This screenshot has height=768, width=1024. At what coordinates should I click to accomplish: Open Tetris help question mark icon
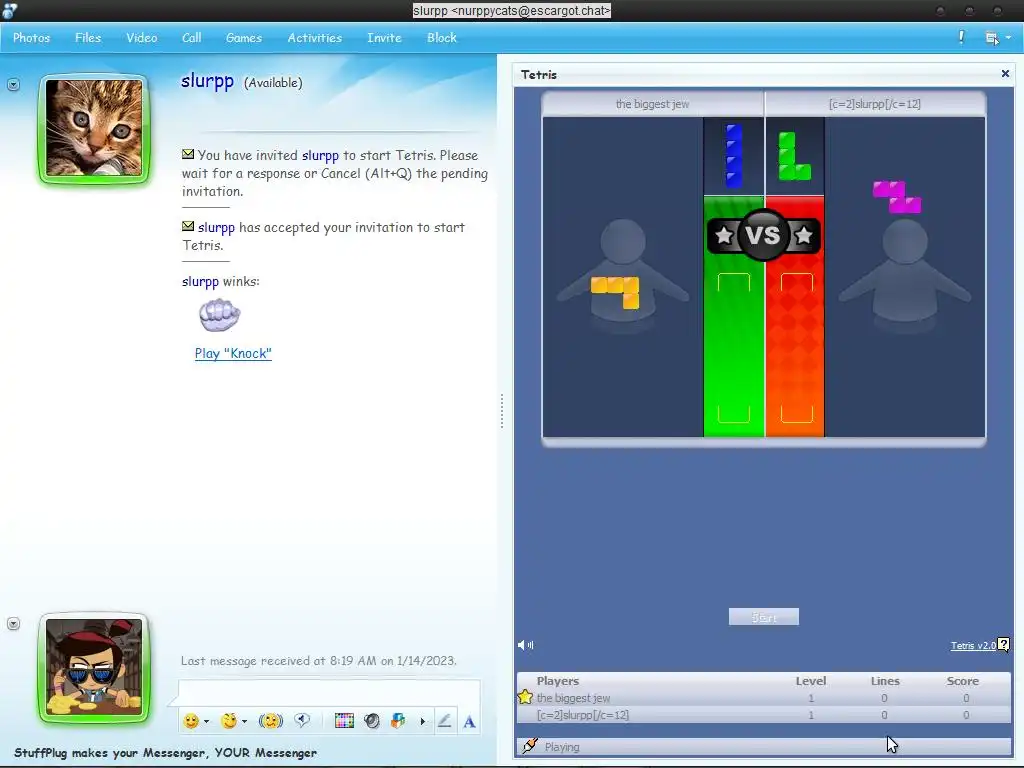(1004, 645)
